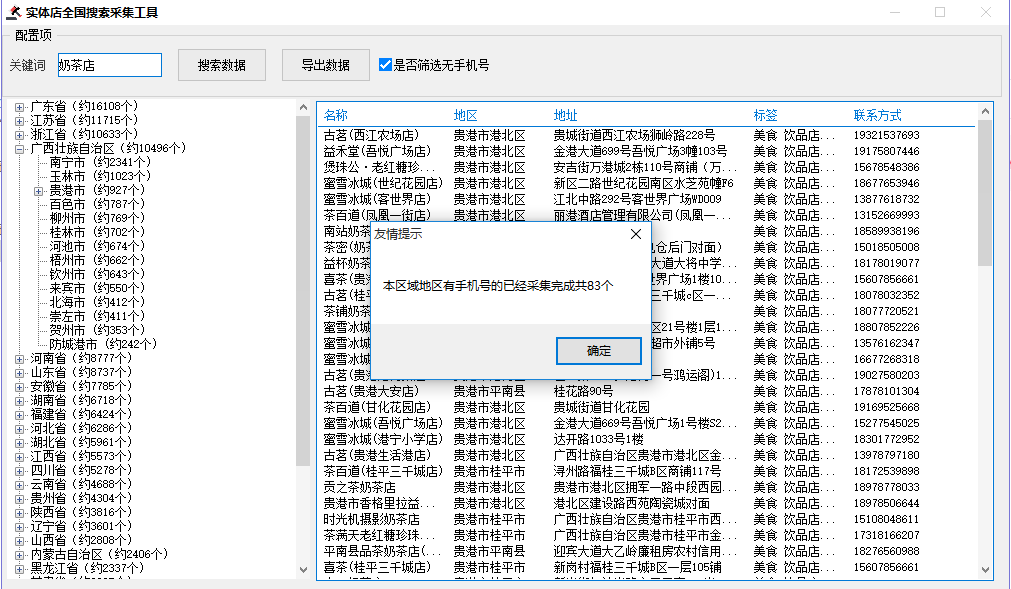This screenshot has height=589, width=1011.
Task: Maximize the application window
Action: (x=940, y=13)
